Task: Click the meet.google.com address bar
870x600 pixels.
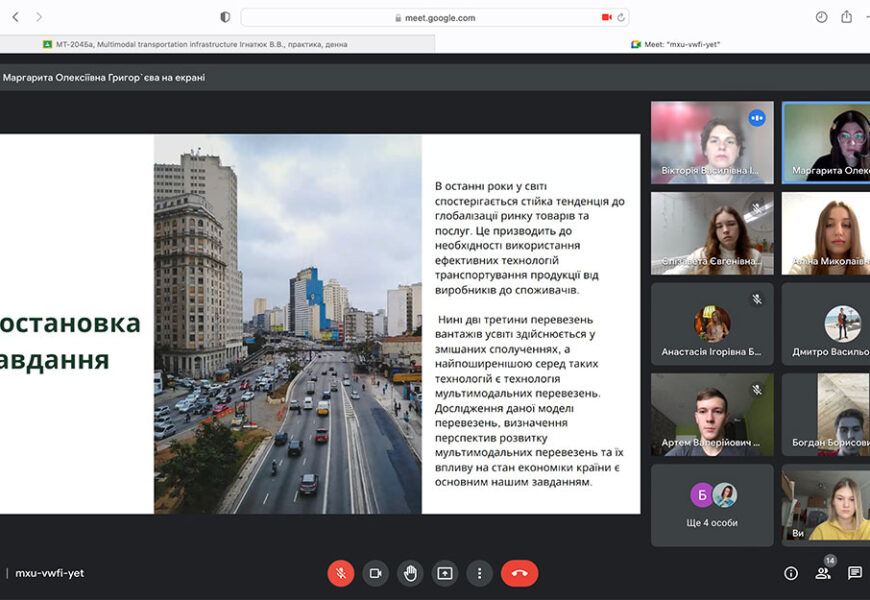Action: point(435,17)
